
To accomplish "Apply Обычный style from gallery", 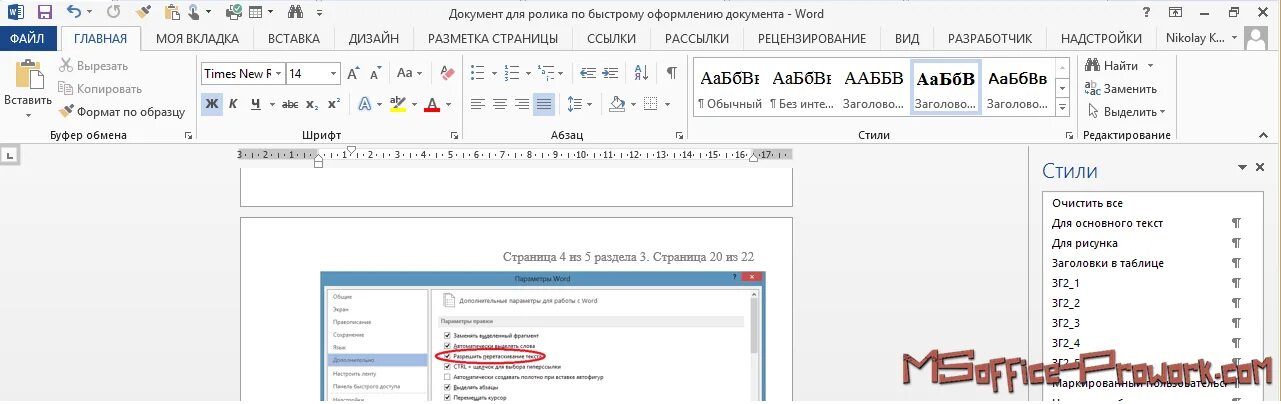I will click(729, 87).
